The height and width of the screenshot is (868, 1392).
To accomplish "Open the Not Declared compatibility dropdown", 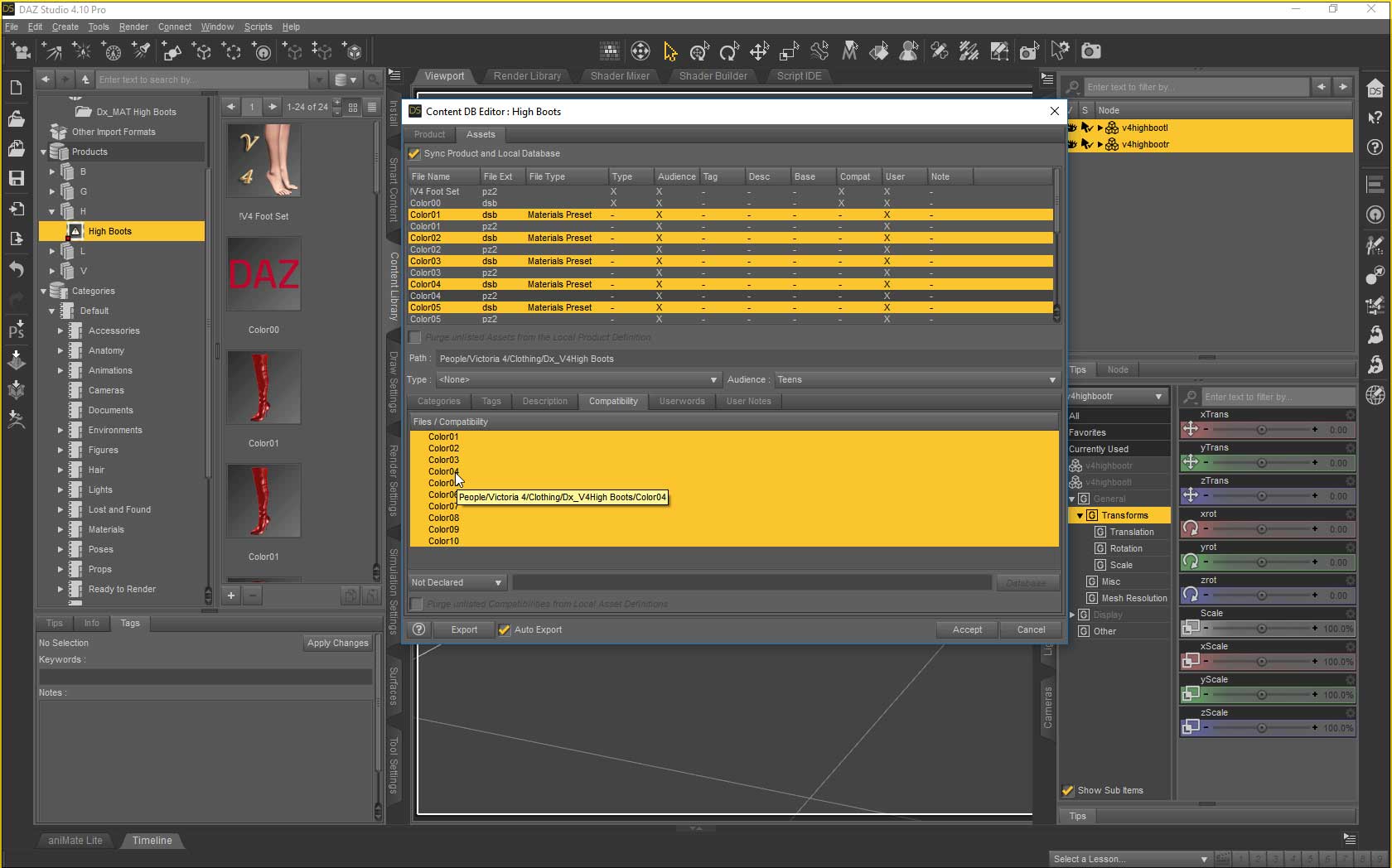I will (x=457, y=583).
